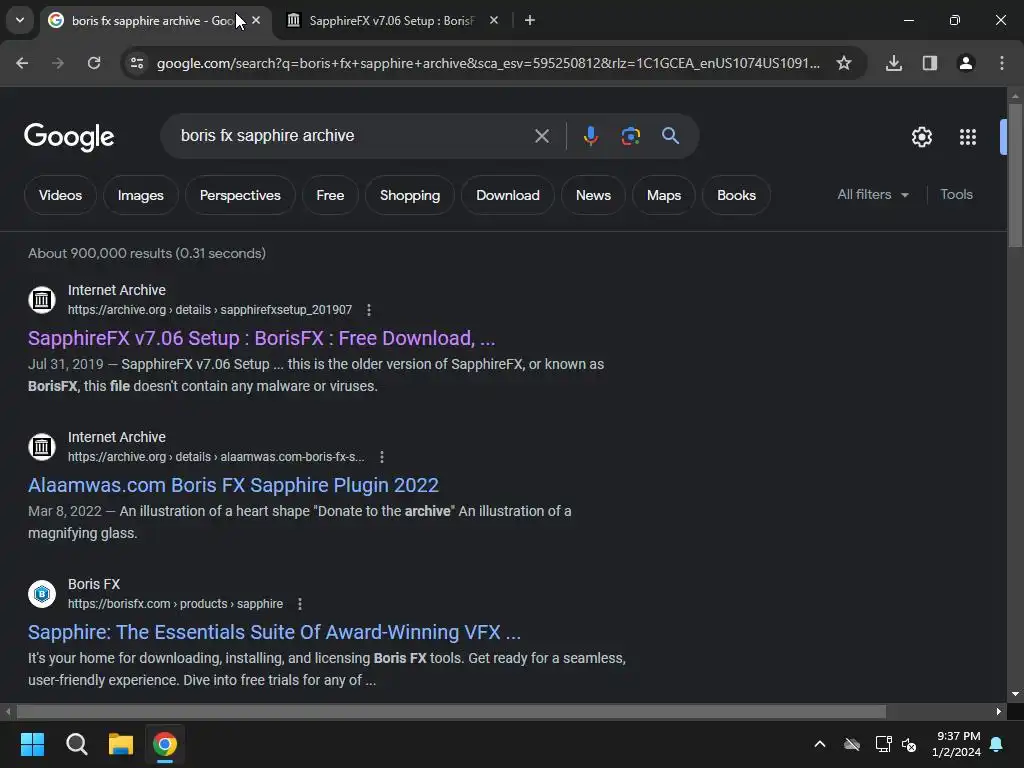Viewport: 1024px width, 768px height.
Task: Expand the All filters dropdown
Action: (x=873, y=195)
